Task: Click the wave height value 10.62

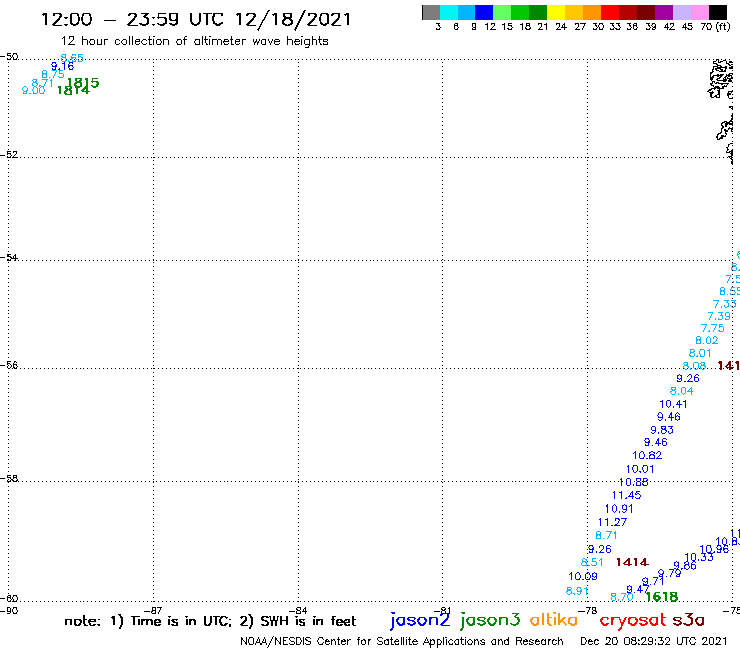Action: tap(647, 456)
